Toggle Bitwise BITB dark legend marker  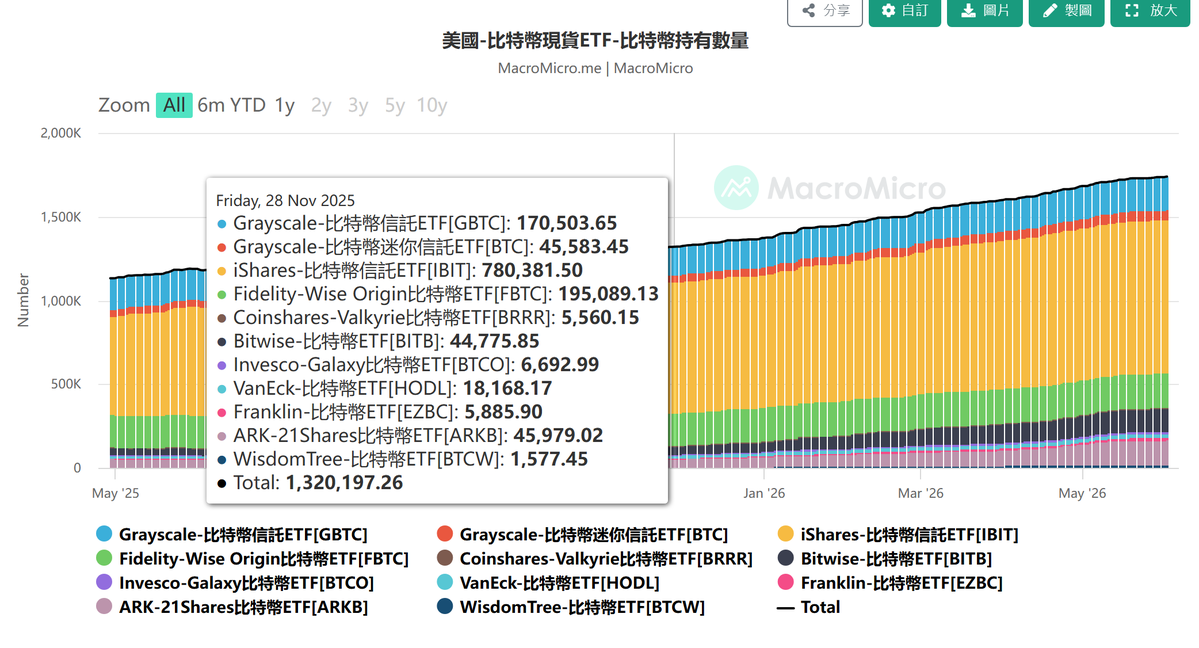pyautogui.click(x=785, y=558)
